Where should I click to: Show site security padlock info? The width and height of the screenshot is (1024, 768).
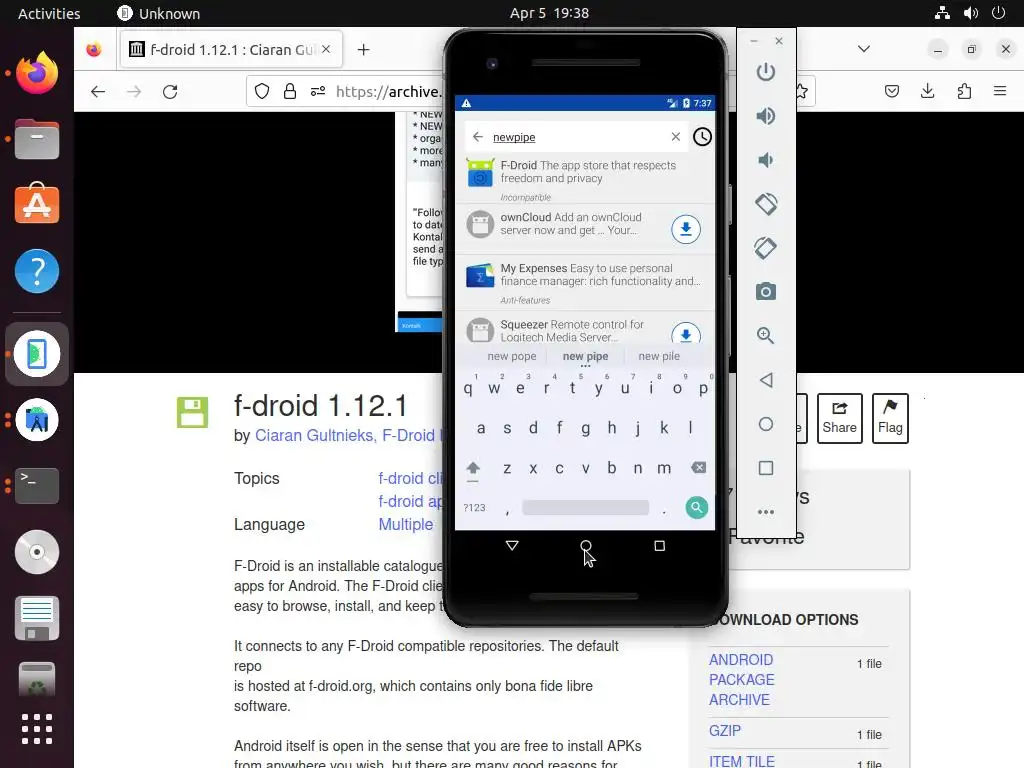tap(290, 91)
